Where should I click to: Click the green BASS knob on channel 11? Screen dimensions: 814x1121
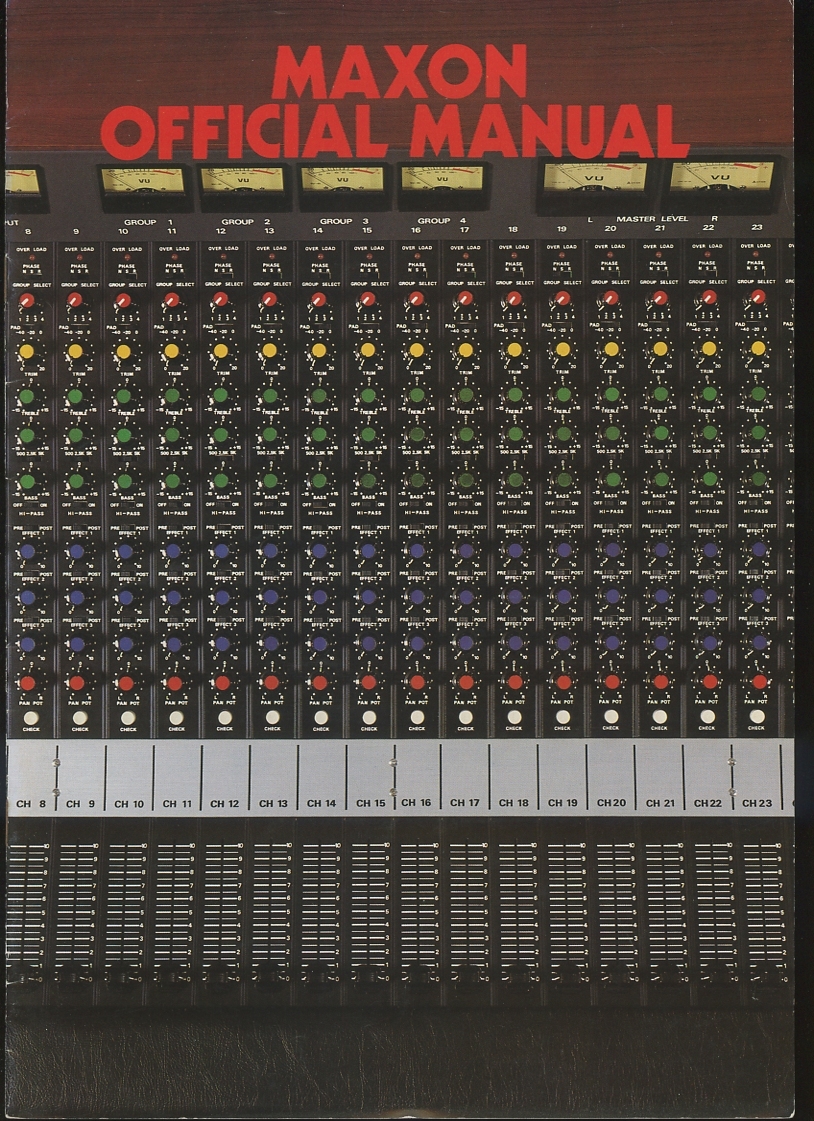click(172, 480)
